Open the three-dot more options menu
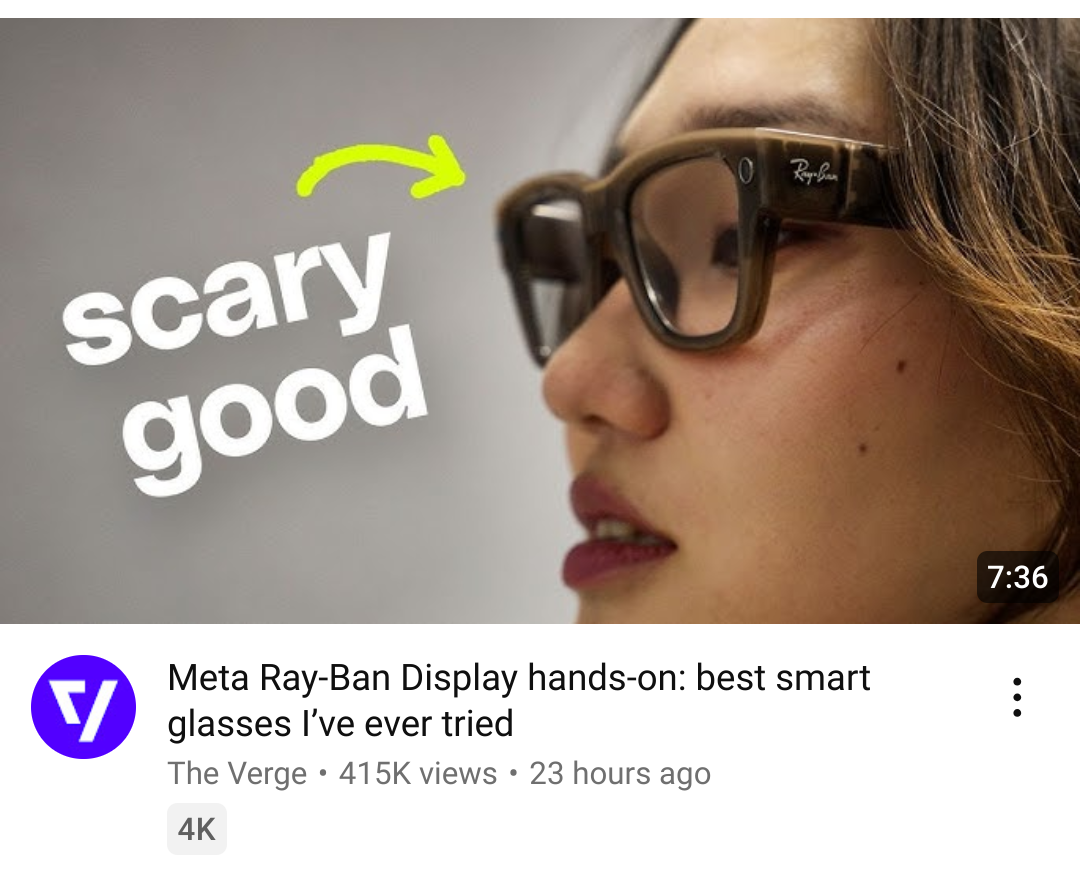The height and width of the screenshot is (872, 1080). tap(1017, 698)
